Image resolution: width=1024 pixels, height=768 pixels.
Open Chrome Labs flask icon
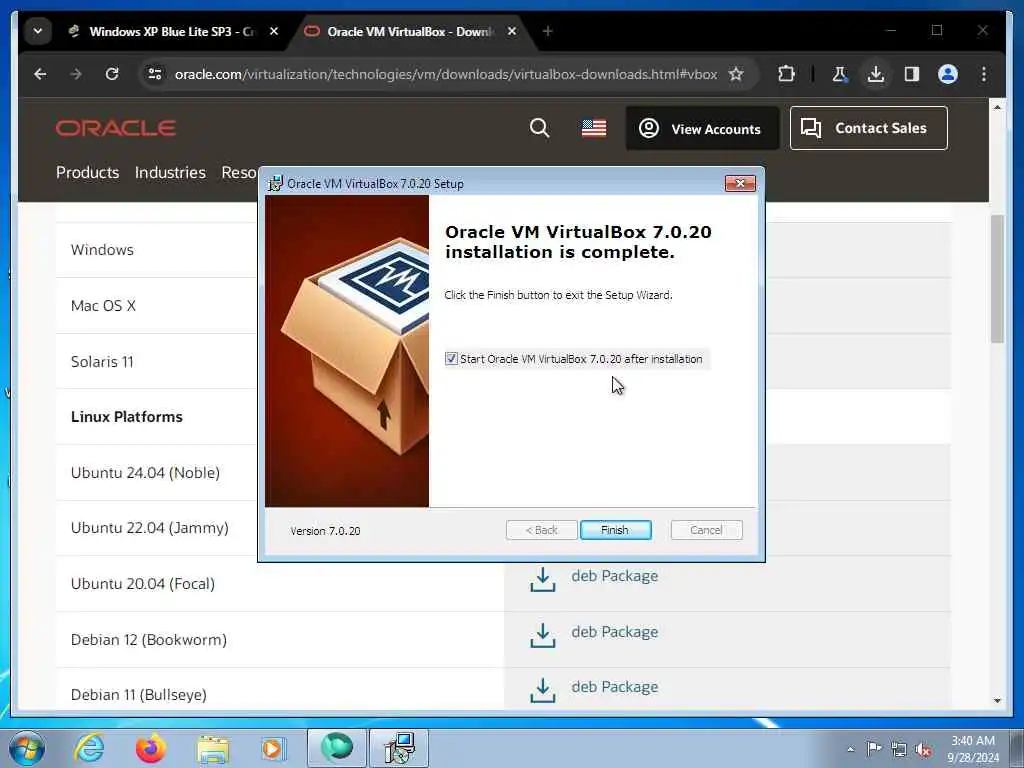[840, 74]
